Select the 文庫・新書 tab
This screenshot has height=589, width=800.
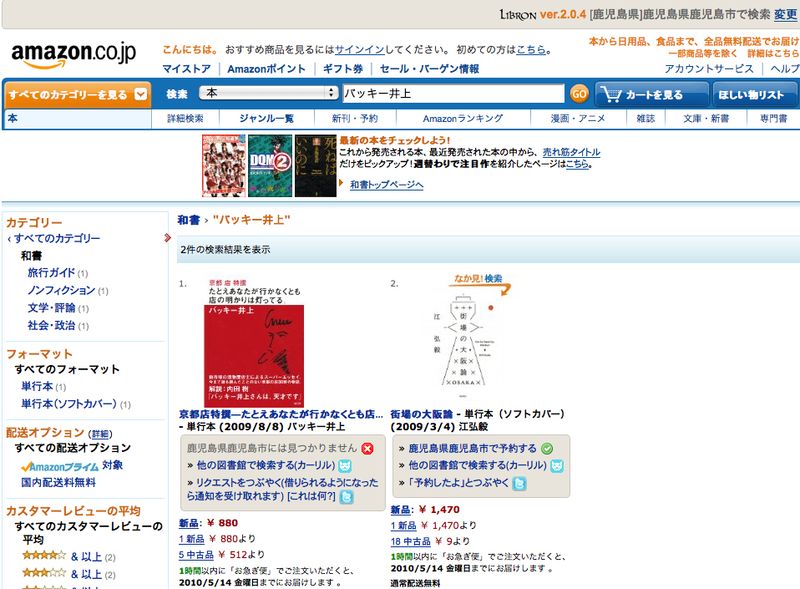(x=706, y=118)
